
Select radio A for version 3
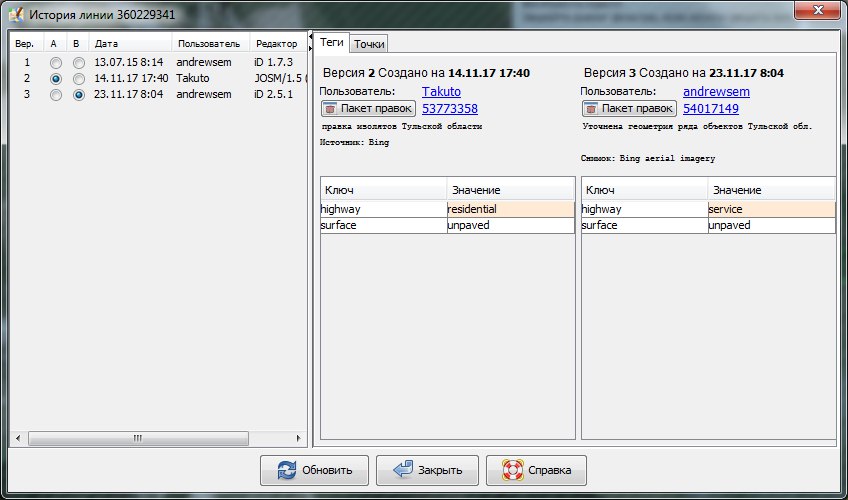56,95
